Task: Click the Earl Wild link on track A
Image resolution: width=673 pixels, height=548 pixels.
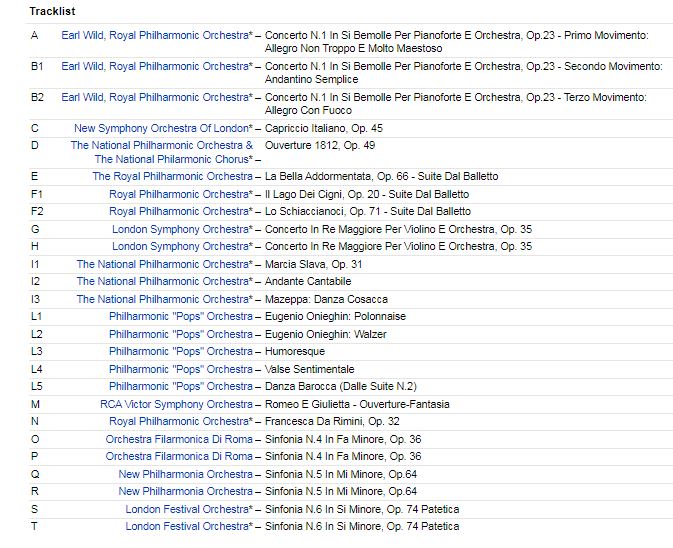Action: (x=81, y=36)
